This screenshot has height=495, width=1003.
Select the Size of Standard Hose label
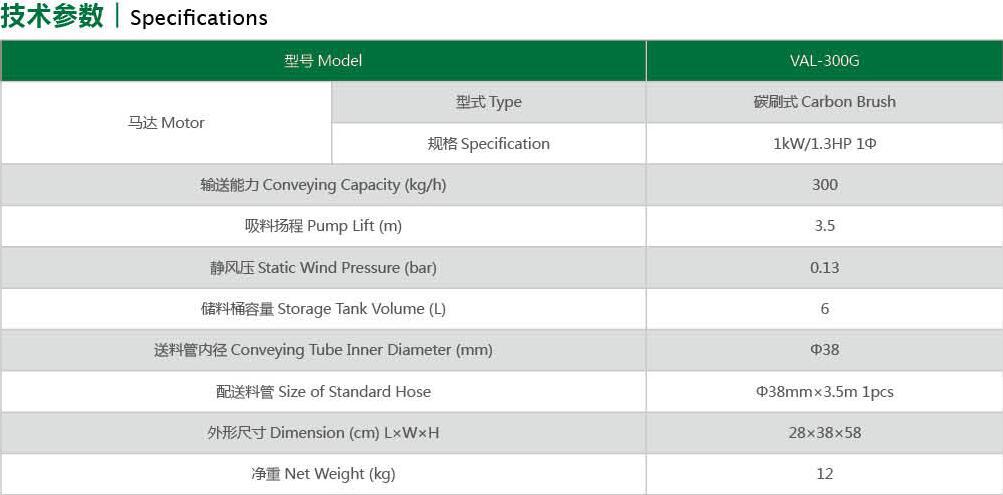(323, 391)
